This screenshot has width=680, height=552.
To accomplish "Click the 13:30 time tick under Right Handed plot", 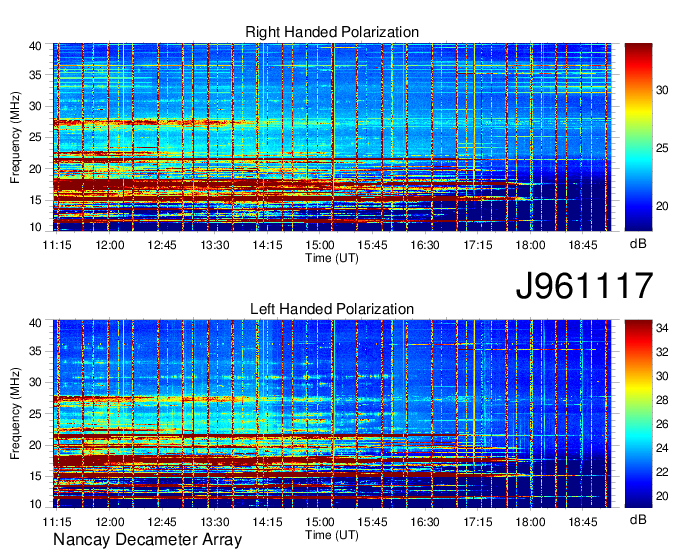I will [215, 245].
